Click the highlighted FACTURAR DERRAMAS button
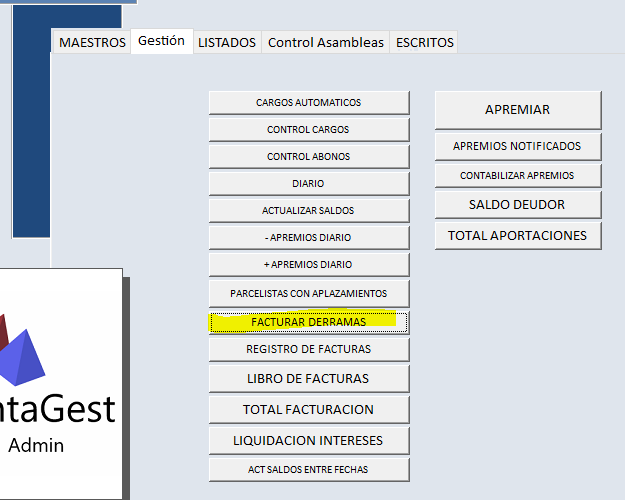Screen dimensions: 625x500 click(x=308, y=322)
